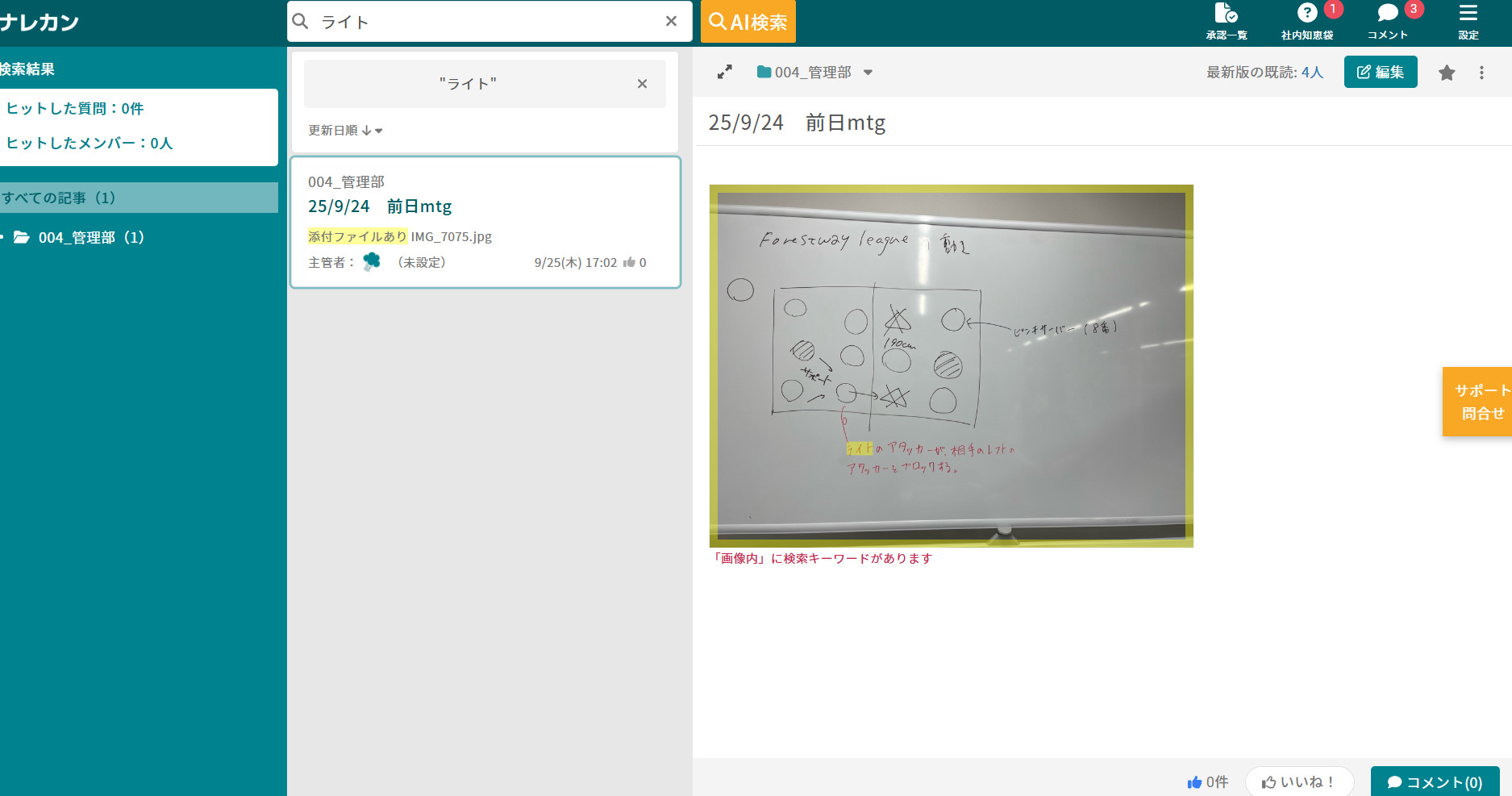Click the 編集 edit button

(x=1380, y=73)
